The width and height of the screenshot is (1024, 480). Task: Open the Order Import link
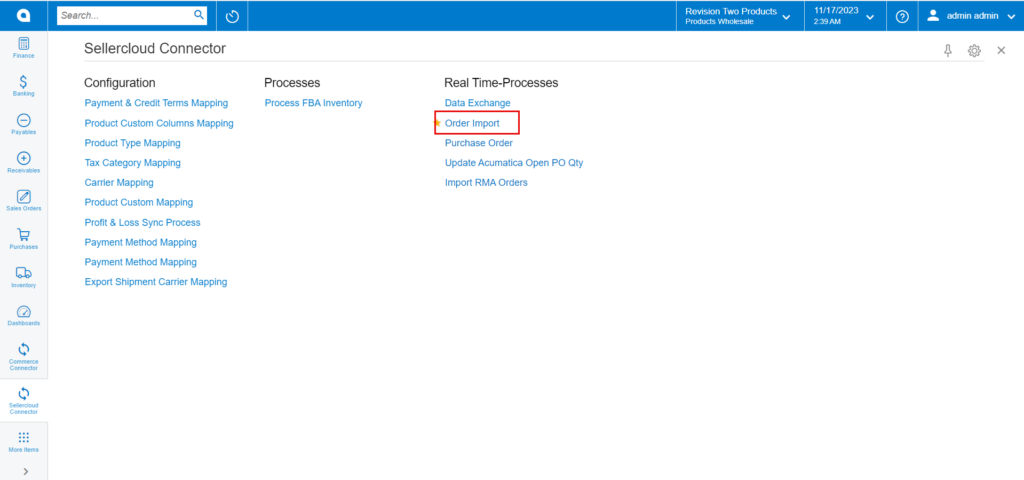pos(472,123)
